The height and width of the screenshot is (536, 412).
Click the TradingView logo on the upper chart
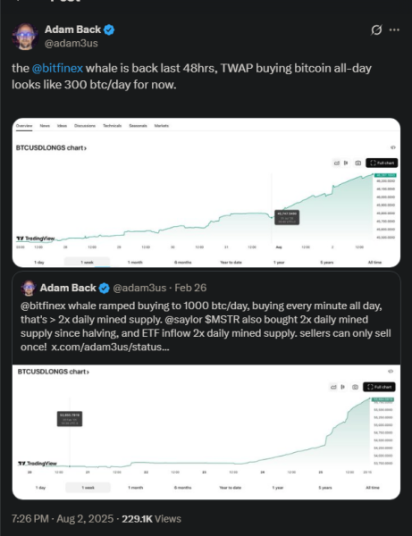pos(36,238)
